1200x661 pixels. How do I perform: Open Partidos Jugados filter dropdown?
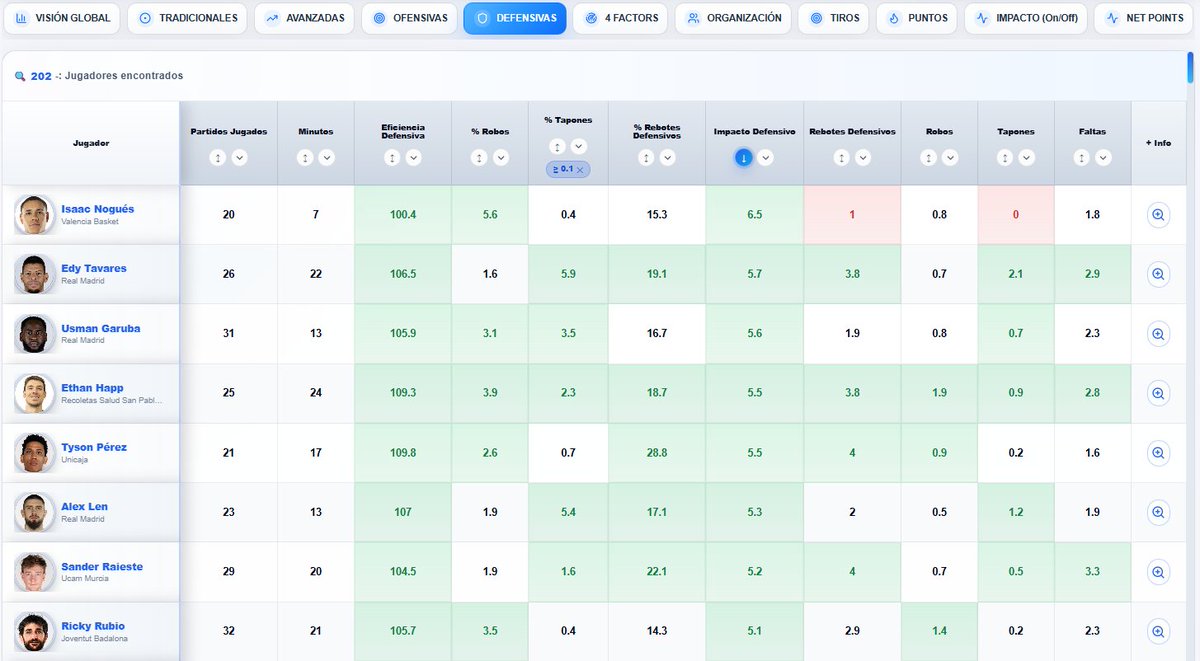[x=240, y=158]
